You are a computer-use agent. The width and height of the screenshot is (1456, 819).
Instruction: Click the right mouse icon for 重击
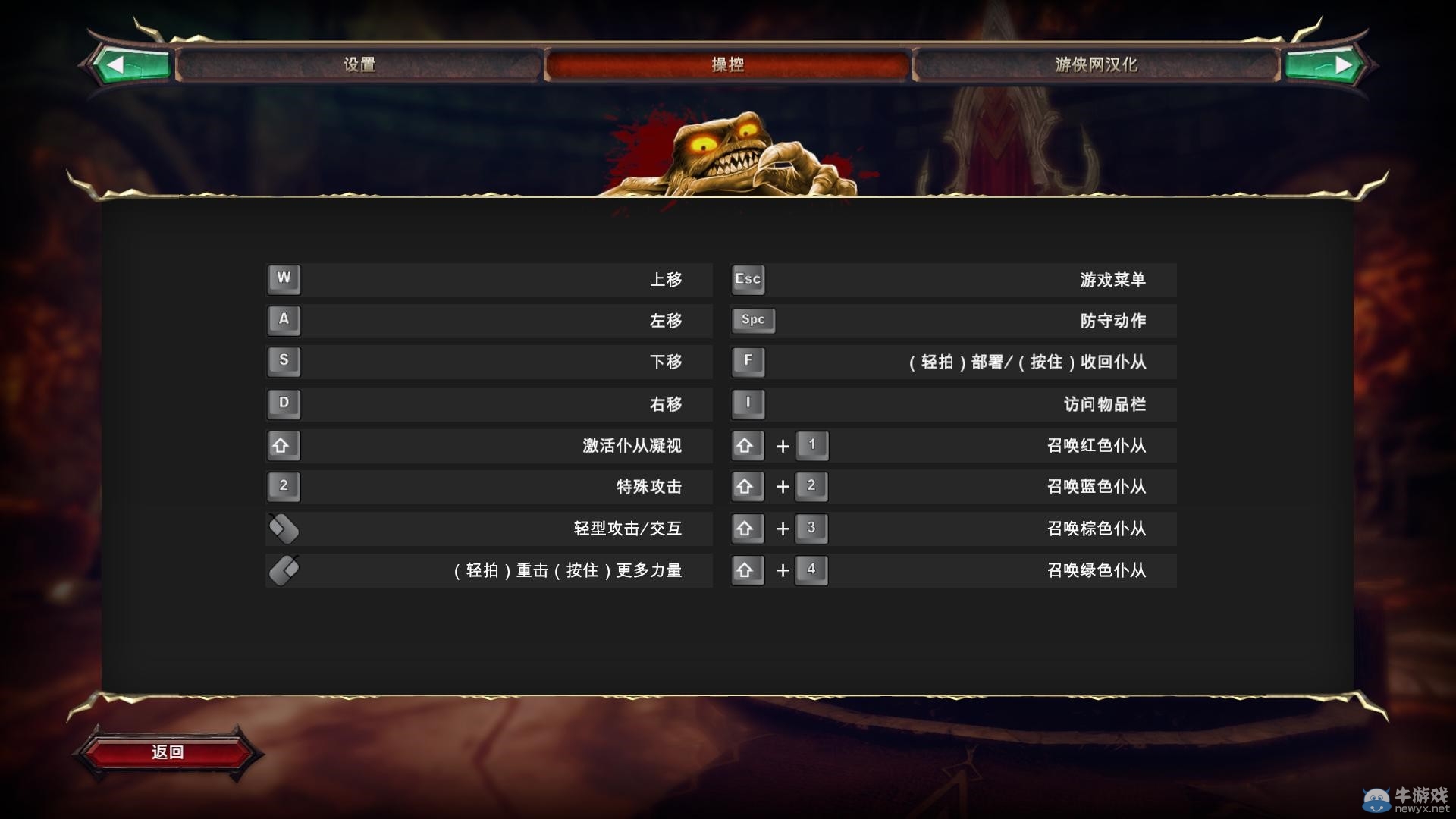[284, 570]
